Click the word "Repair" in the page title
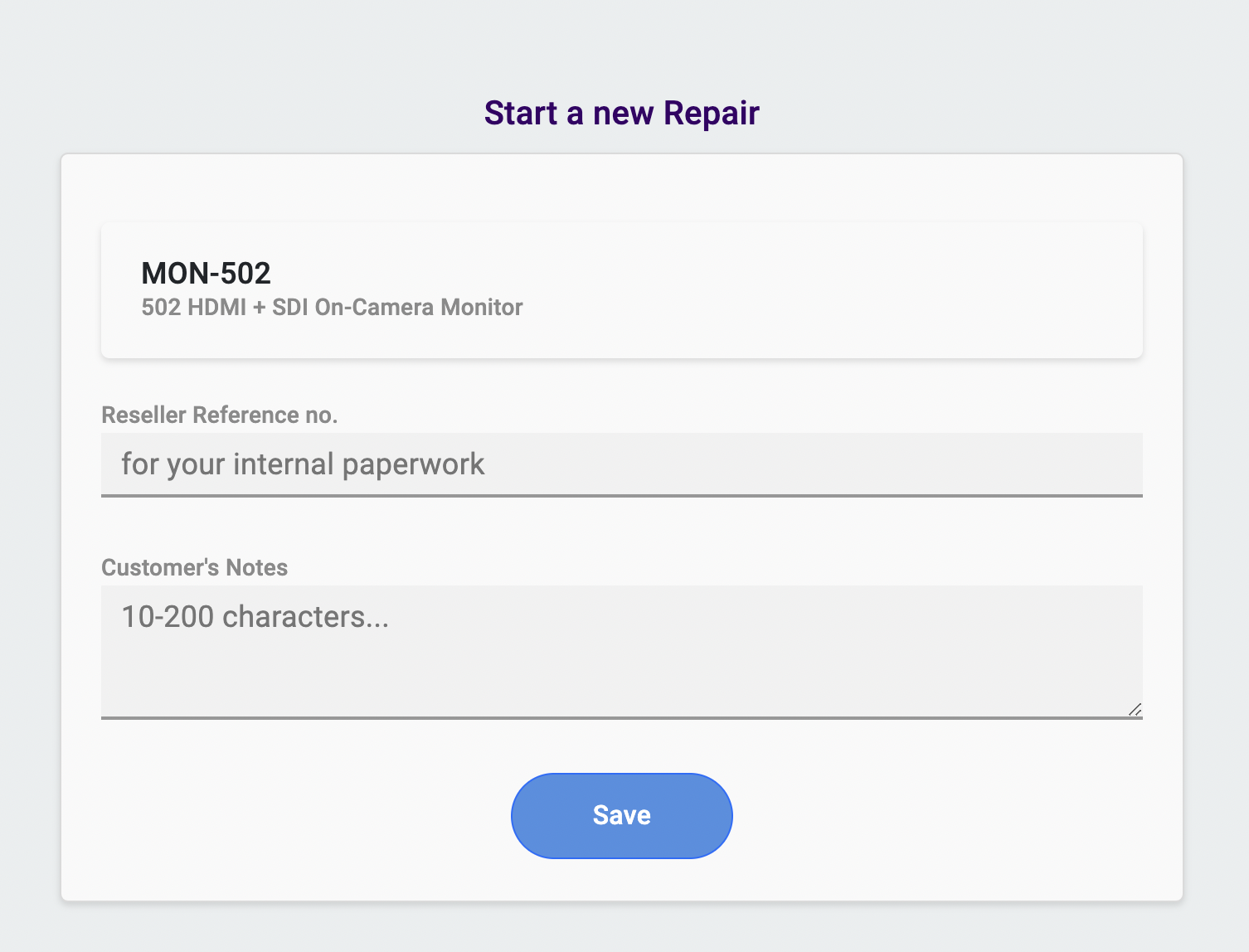Screen dimensions: 1249x952 click(x=711, y=114)
